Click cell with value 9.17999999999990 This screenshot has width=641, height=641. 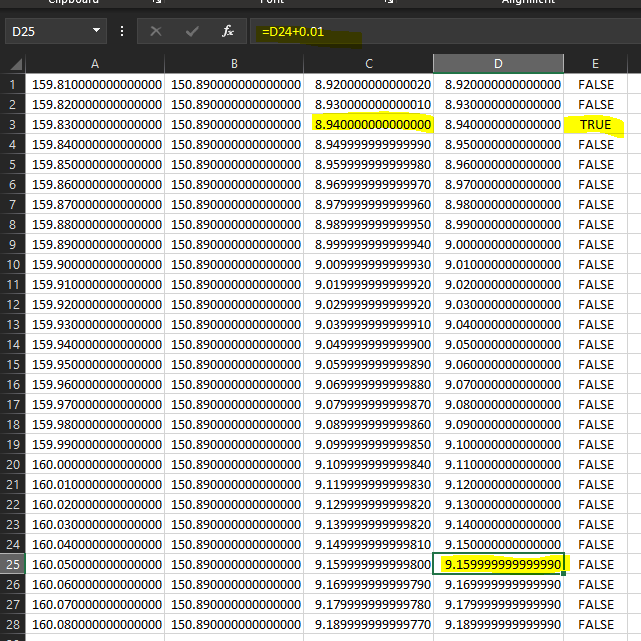pos(498,605)
